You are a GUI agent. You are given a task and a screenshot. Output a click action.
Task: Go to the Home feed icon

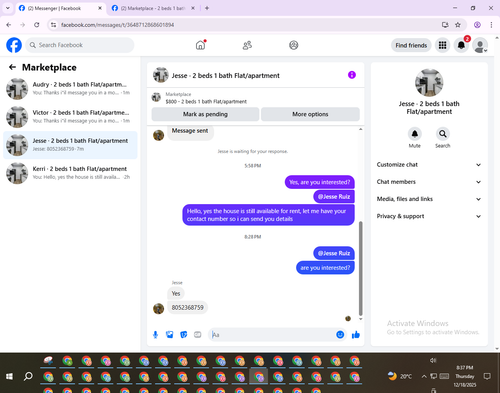tap(200, 45)
